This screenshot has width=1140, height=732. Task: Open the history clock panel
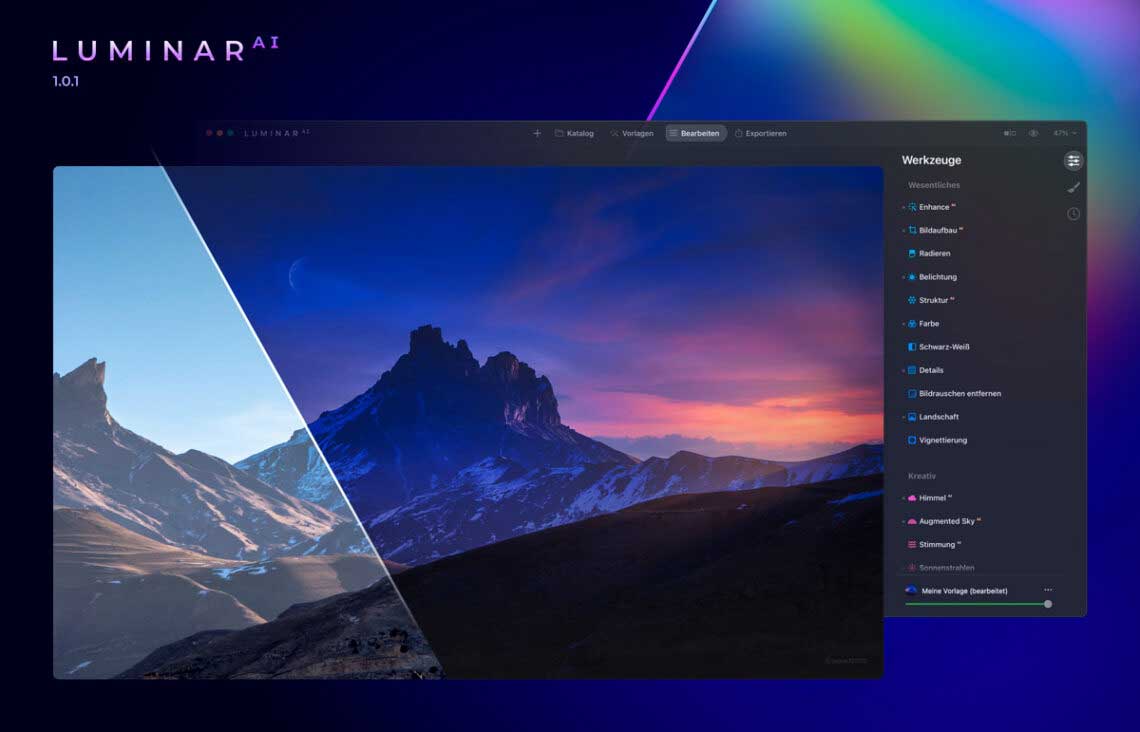point(1073,214)
